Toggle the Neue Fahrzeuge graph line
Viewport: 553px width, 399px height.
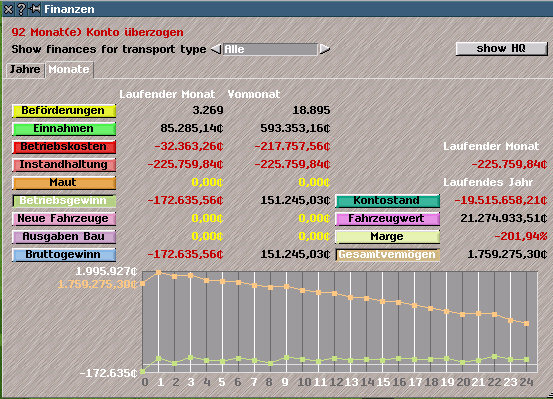coord(64,218)
